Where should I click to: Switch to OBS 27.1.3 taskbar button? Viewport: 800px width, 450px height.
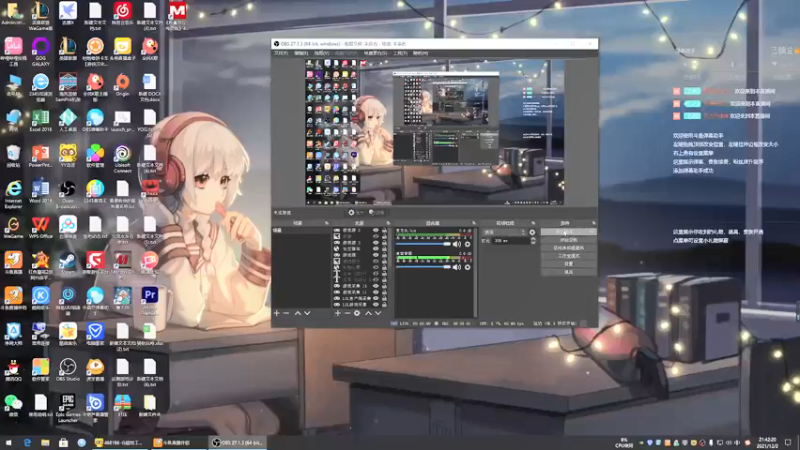pos(238,442)
